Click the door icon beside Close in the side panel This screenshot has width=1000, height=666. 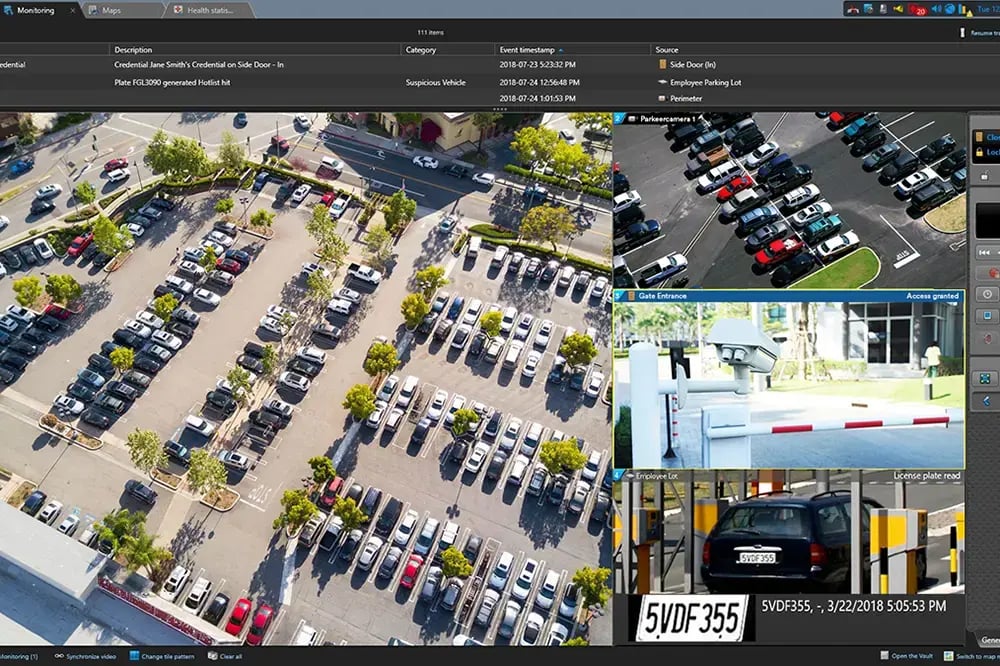coord(979,137)
